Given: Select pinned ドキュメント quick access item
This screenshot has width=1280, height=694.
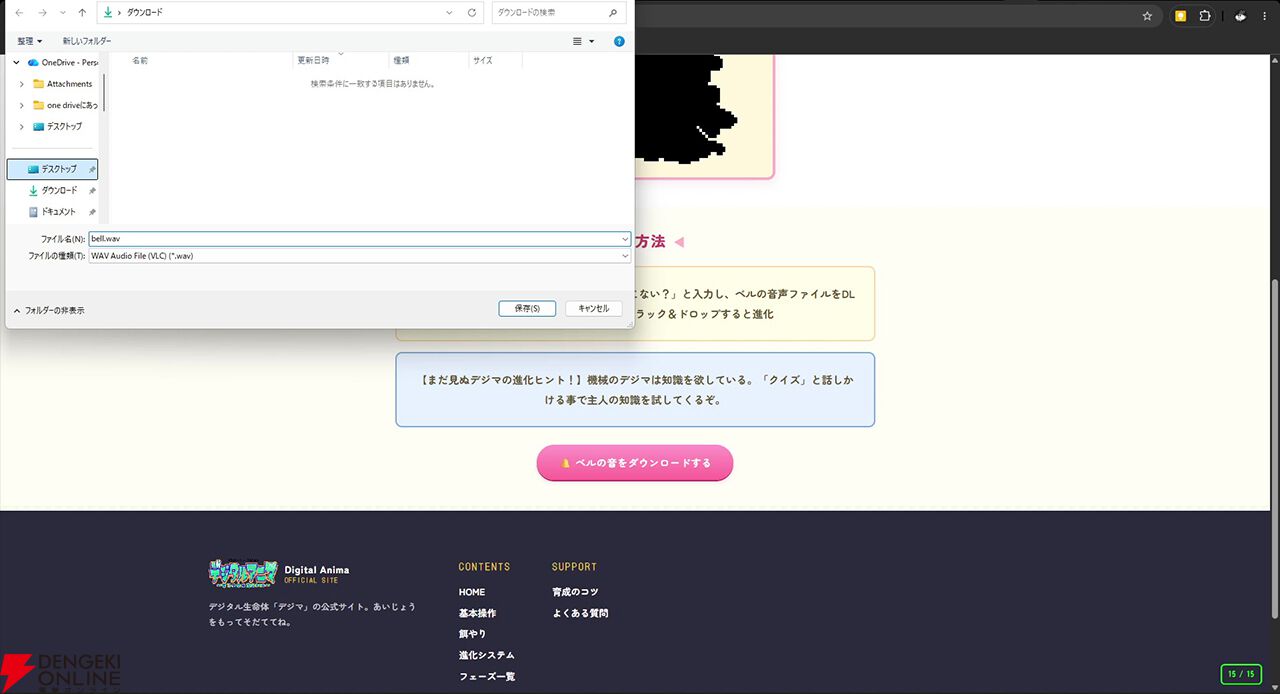Looking at the screenshot, I should coord(52,211).
